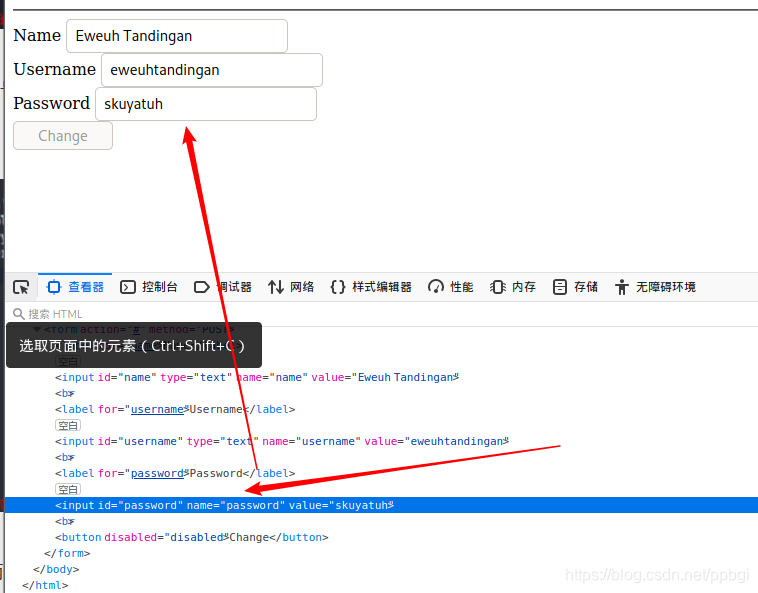Select the button disabled="disabled" node
The width and height of the screenshot is (758, 593).
[191, 537]
